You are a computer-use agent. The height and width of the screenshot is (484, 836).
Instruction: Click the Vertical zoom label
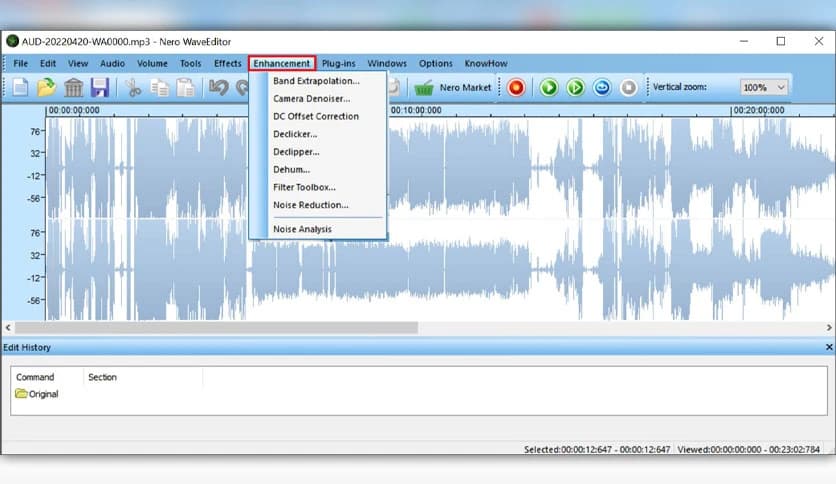pos(679,87)
